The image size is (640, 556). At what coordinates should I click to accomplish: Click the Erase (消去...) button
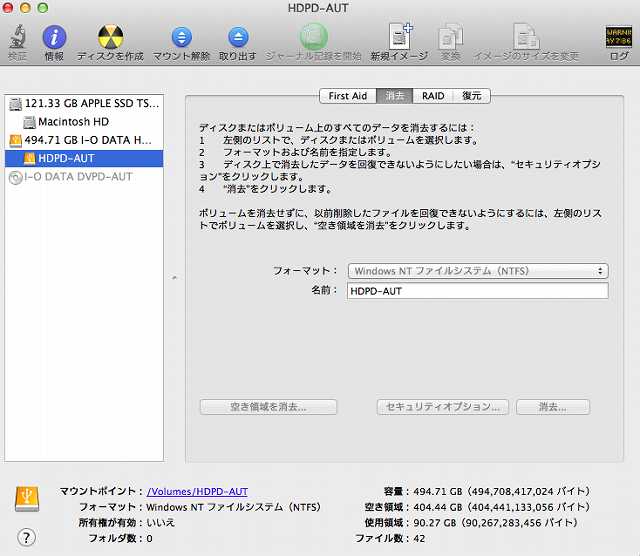pyautogui.click(x=553, y=407)
